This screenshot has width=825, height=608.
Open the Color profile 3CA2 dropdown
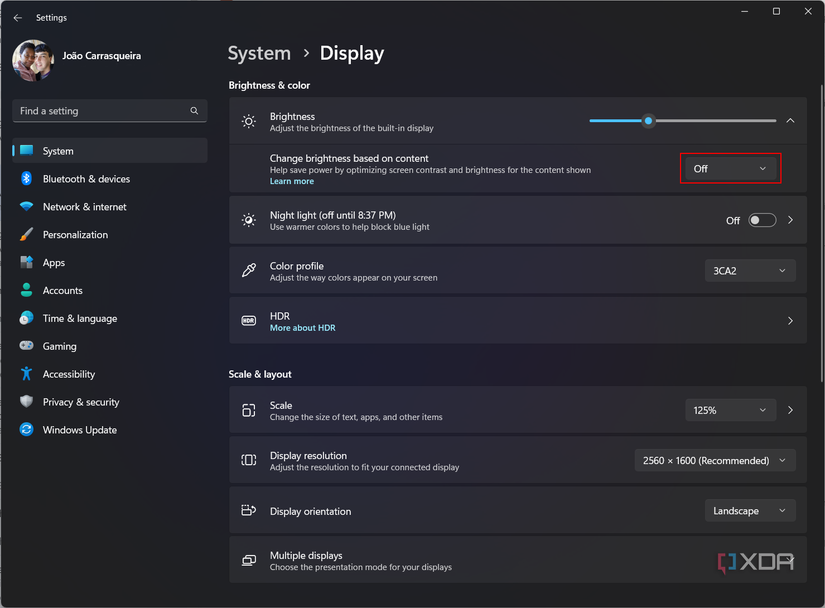tap(750, 271)
